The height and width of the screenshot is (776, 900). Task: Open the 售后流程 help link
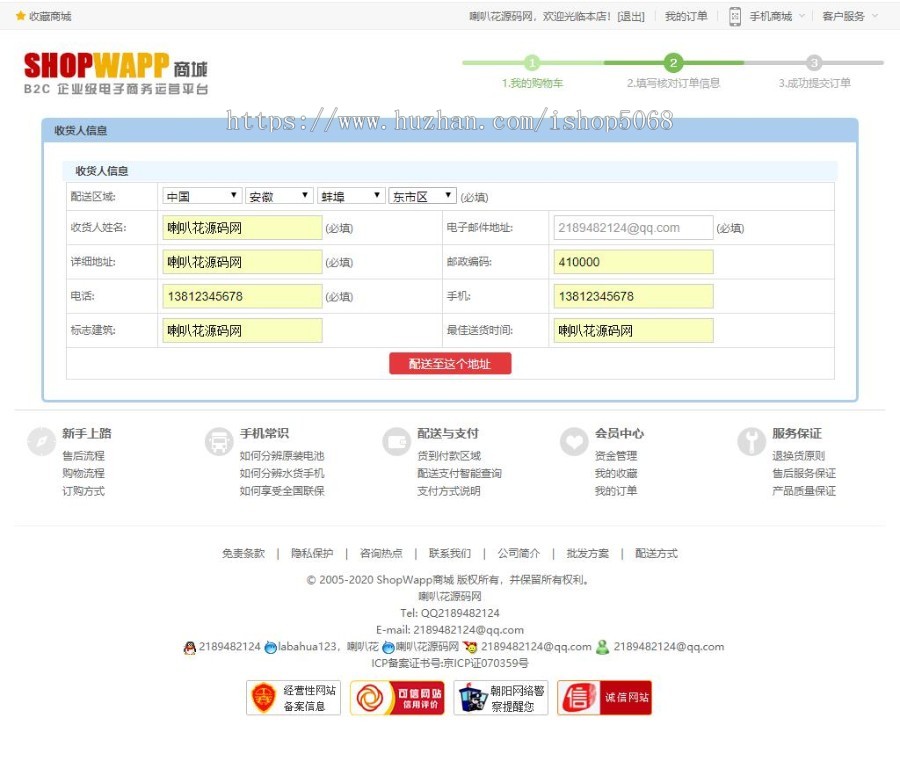point(83,456)
